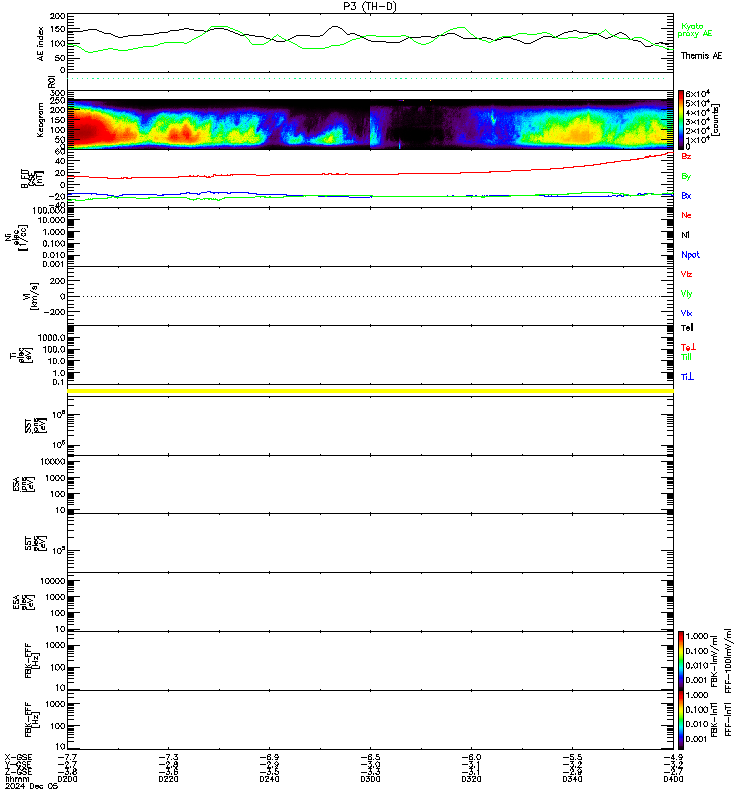Viewport: 750px width, 800px height.
Task: Click the red Viz legend label
Action: click(x=686, y=274)
